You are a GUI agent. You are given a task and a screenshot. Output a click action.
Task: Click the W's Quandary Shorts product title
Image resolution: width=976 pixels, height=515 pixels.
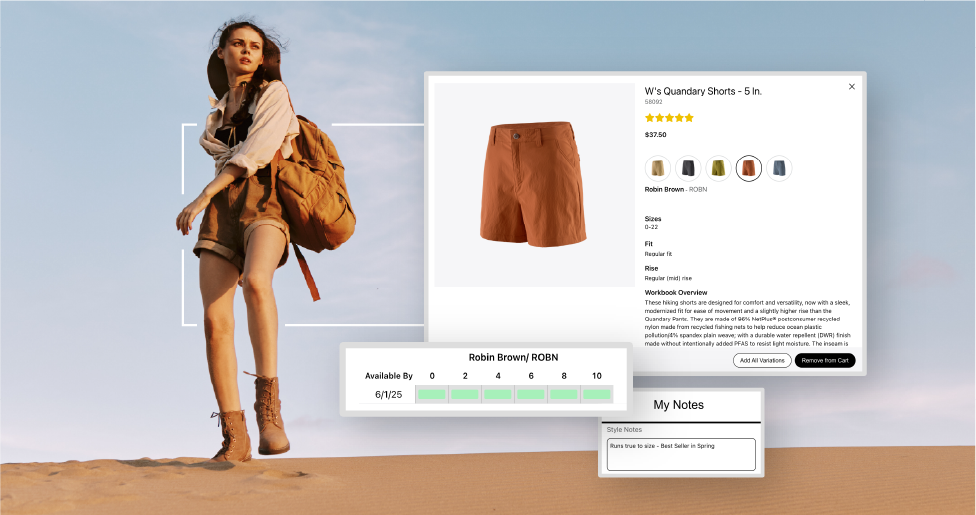tap(703, 91)
